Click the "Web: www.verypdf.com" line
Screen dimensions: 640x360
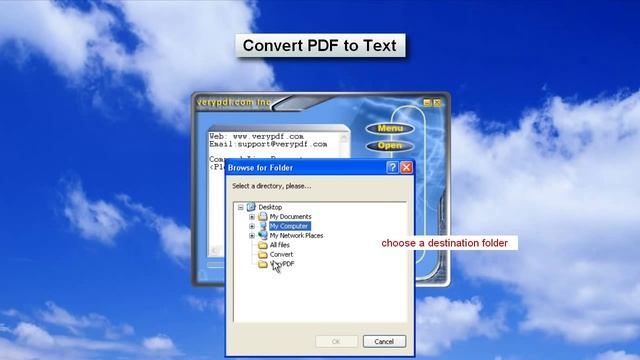(256, 136)
